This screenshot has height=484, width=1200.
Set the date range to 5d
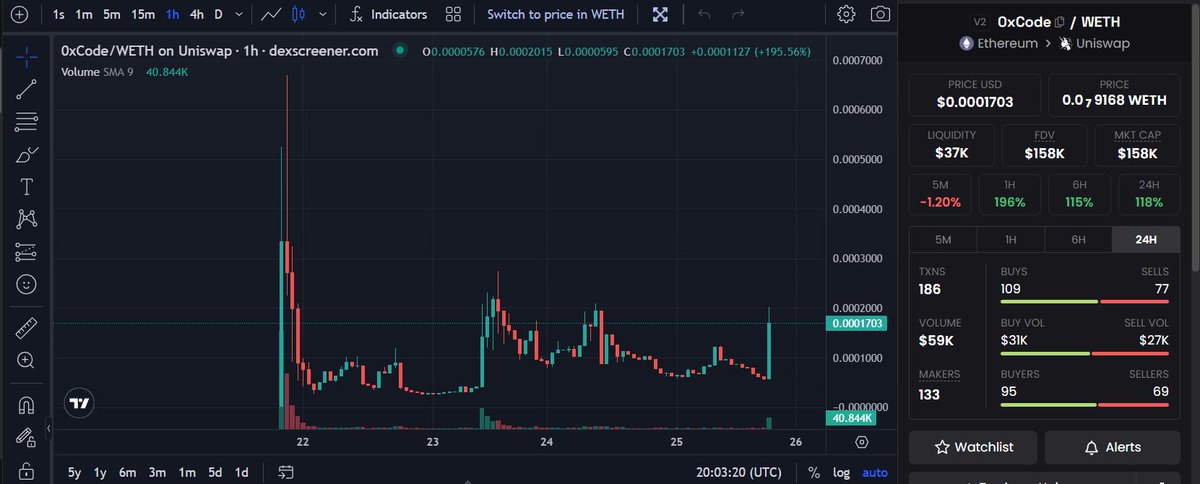pyautogui.click(x=215, y=471)
